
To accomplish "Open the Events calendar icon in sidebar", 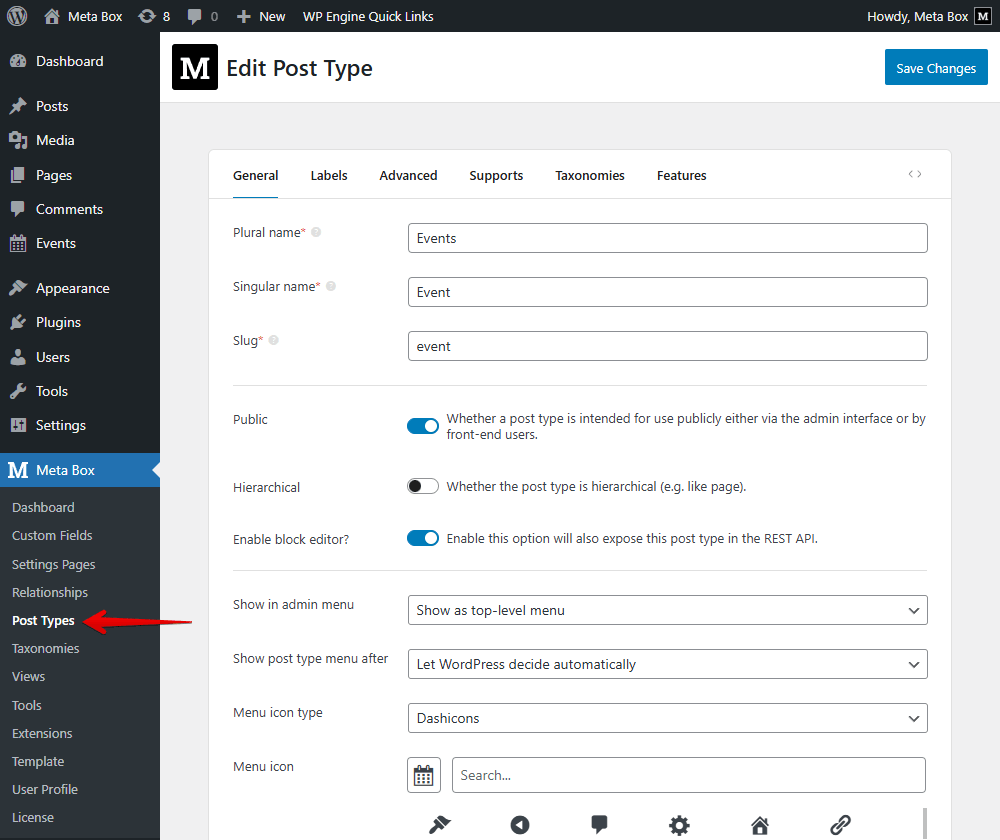I will point(18,243).
